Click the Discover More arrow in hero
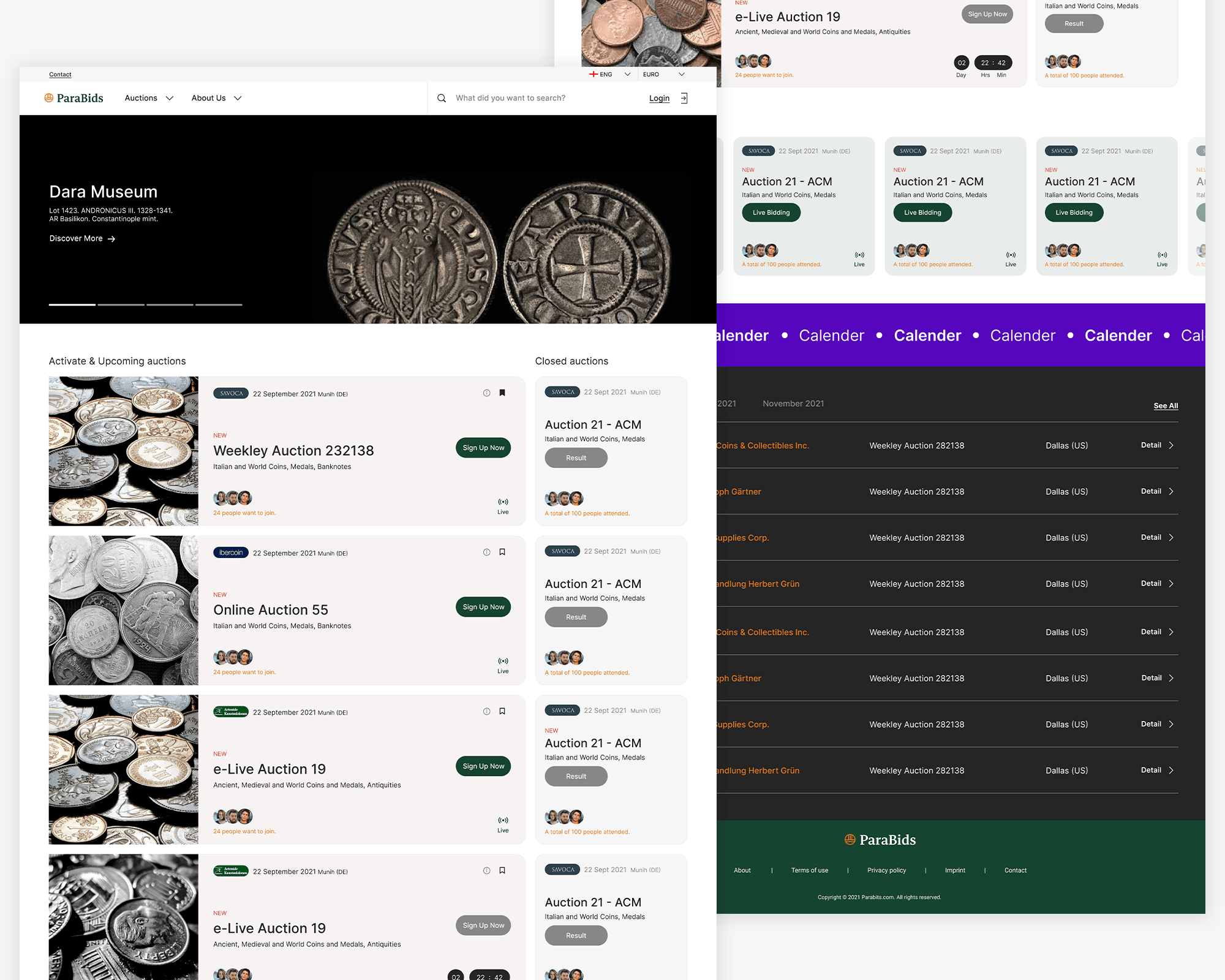This screenshot has height=980, width=1225. coord(111,239)
